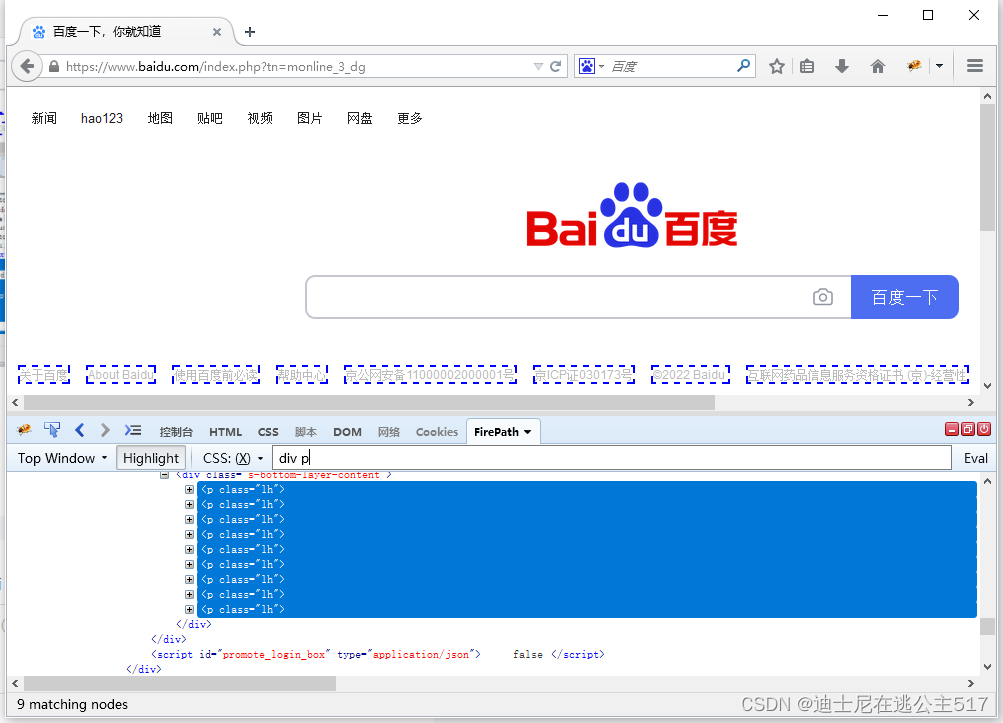Screen dimensions: 1003x723
Task: Minimize the Firebug panel red button
Action: click(x=952, y=429)
